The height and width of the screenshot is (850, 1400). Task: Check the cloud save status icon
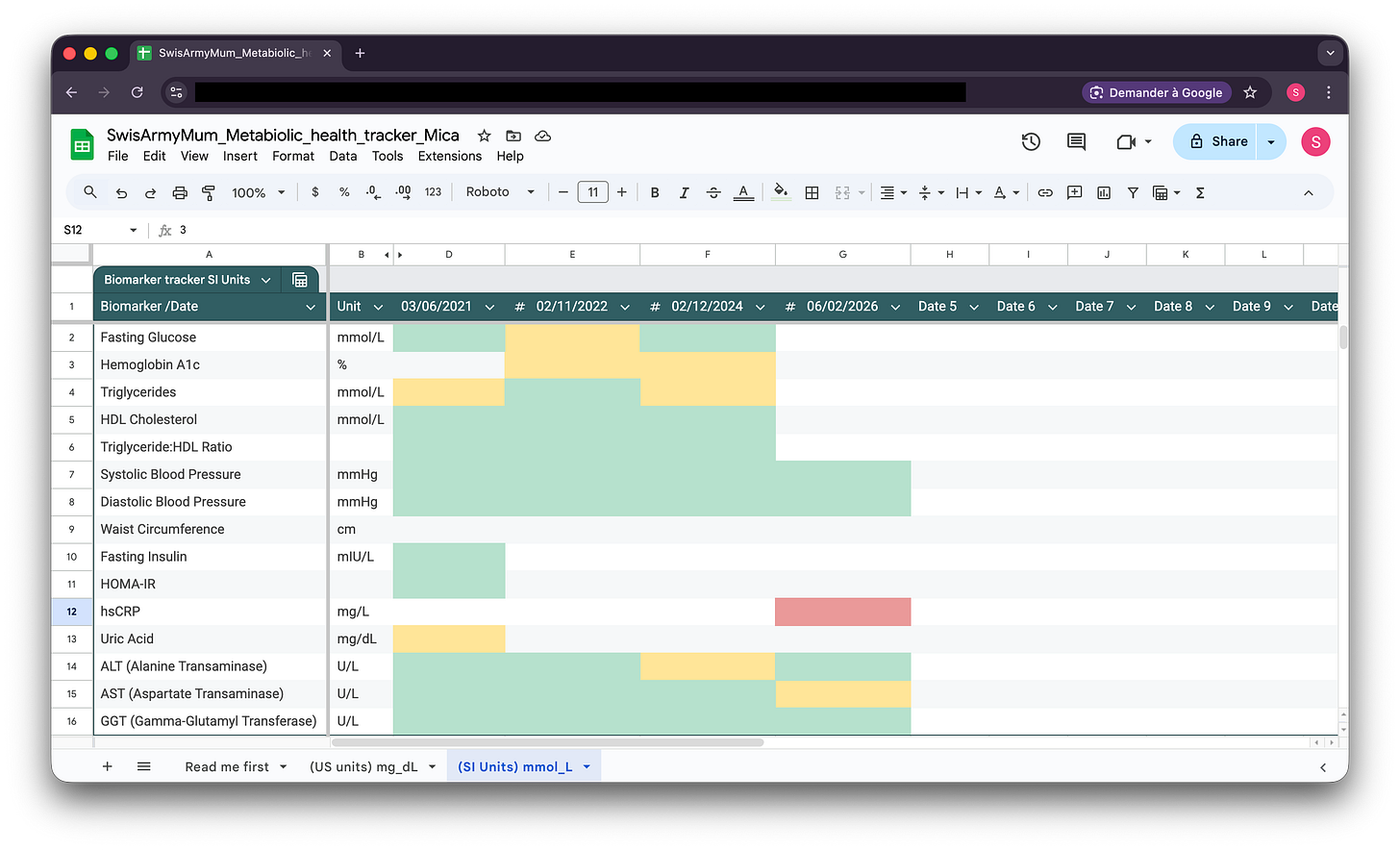543,136
